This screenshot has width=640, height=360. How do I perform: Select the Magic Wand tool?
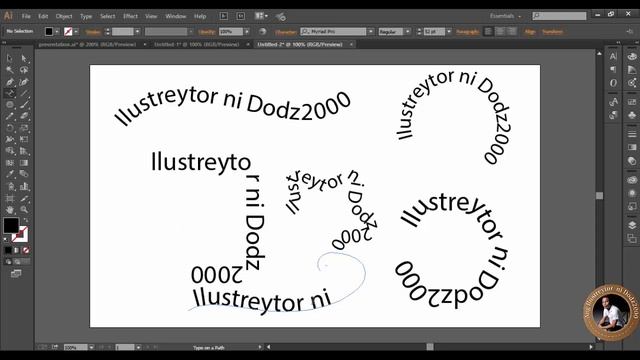point(10,70)
